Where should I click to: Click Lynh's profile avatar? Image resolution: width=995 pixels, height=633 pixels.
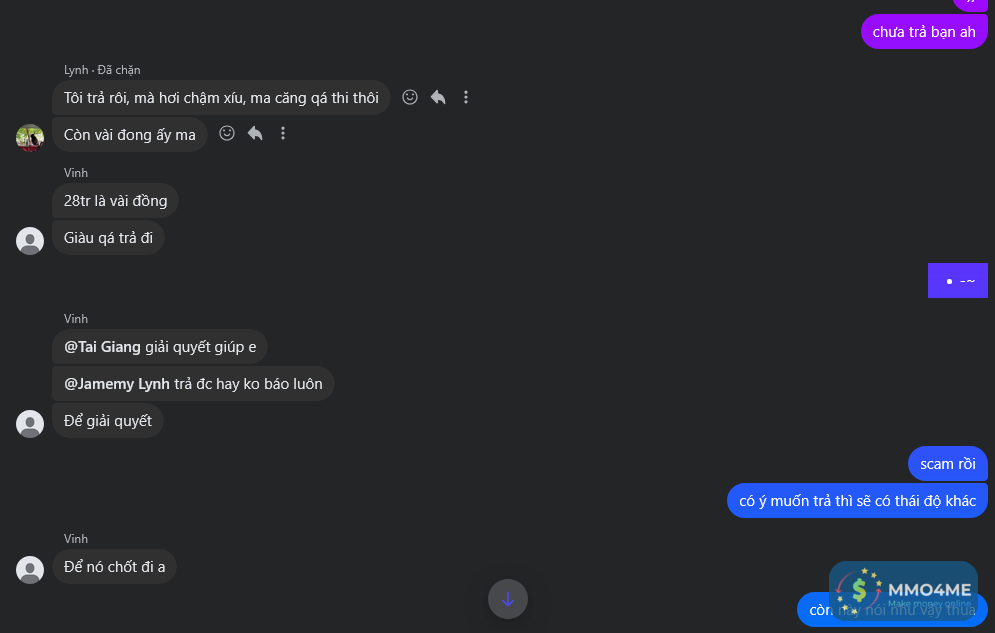[30, 137]
